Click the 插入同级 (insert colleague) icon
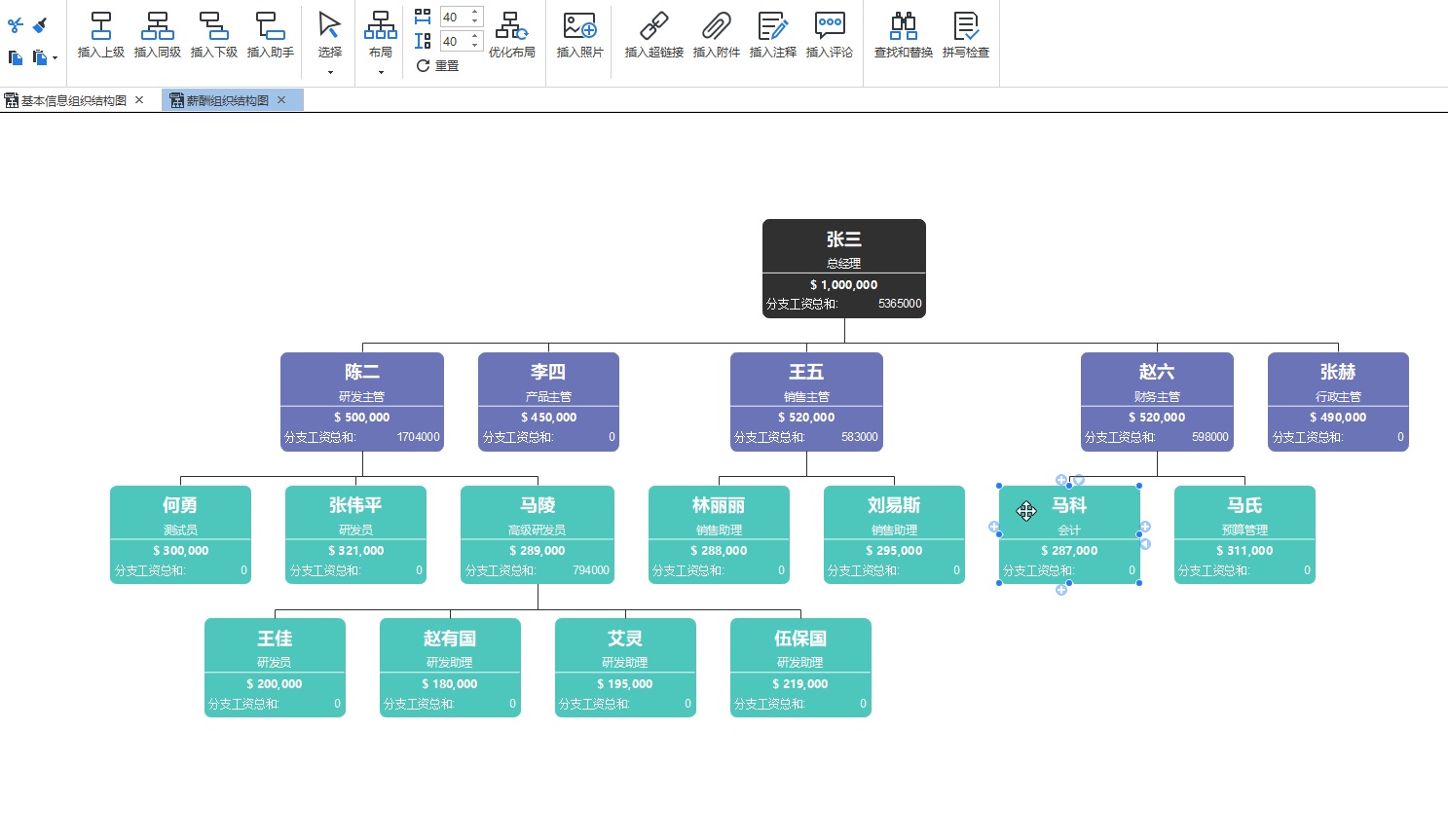 [x=158, y=25]
